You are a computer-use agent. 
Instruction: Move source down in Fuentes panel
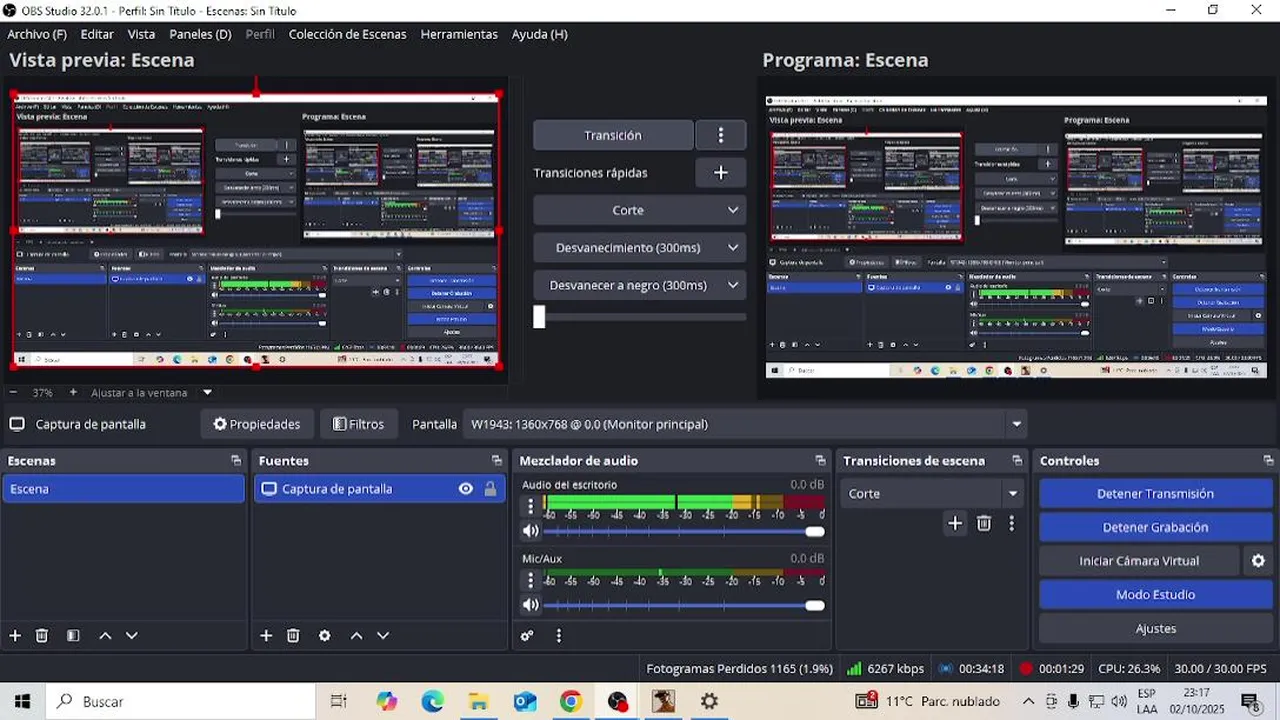pyautogui.click(x=382, y=635)
